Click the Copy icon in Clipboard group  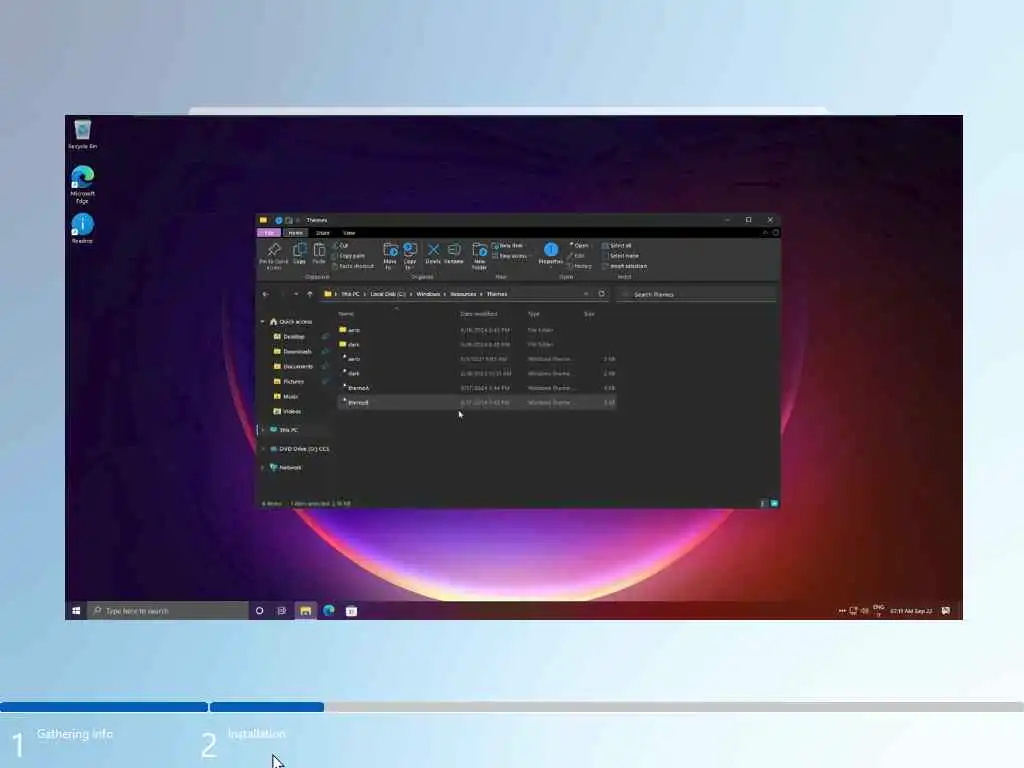299,253
